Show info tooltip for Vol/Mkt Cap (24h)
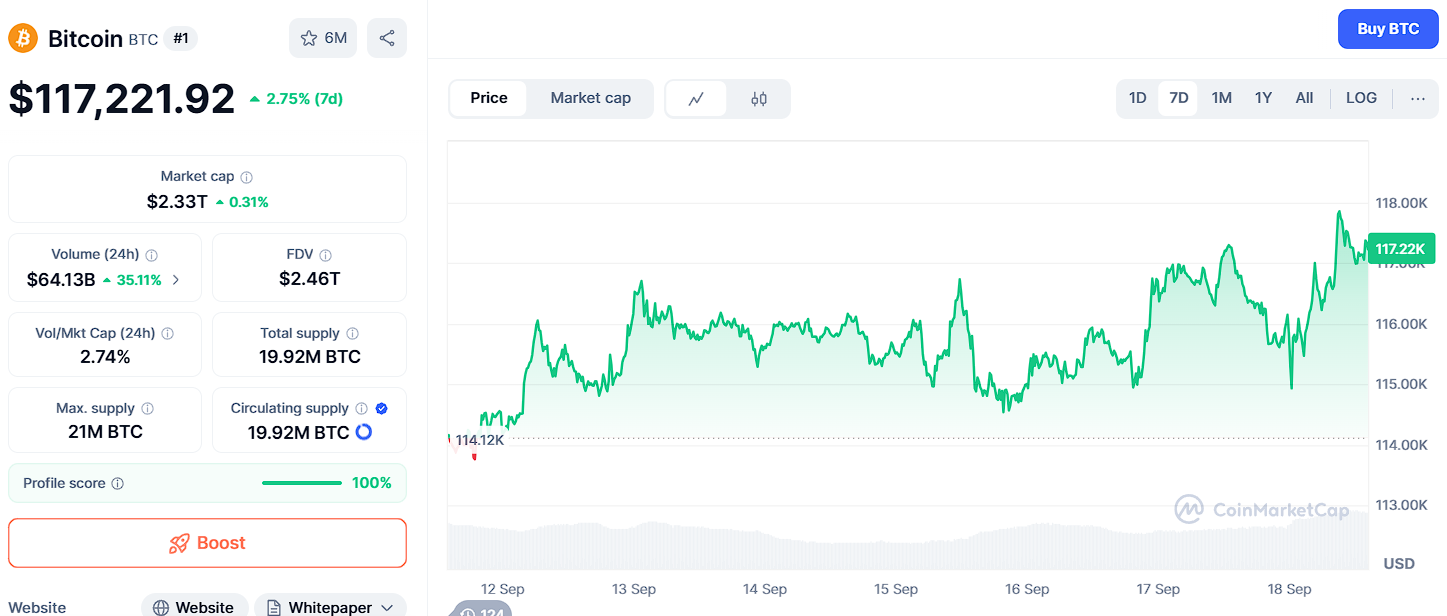This screenshot has height=616, width=1447. click(x=168, y=334)
